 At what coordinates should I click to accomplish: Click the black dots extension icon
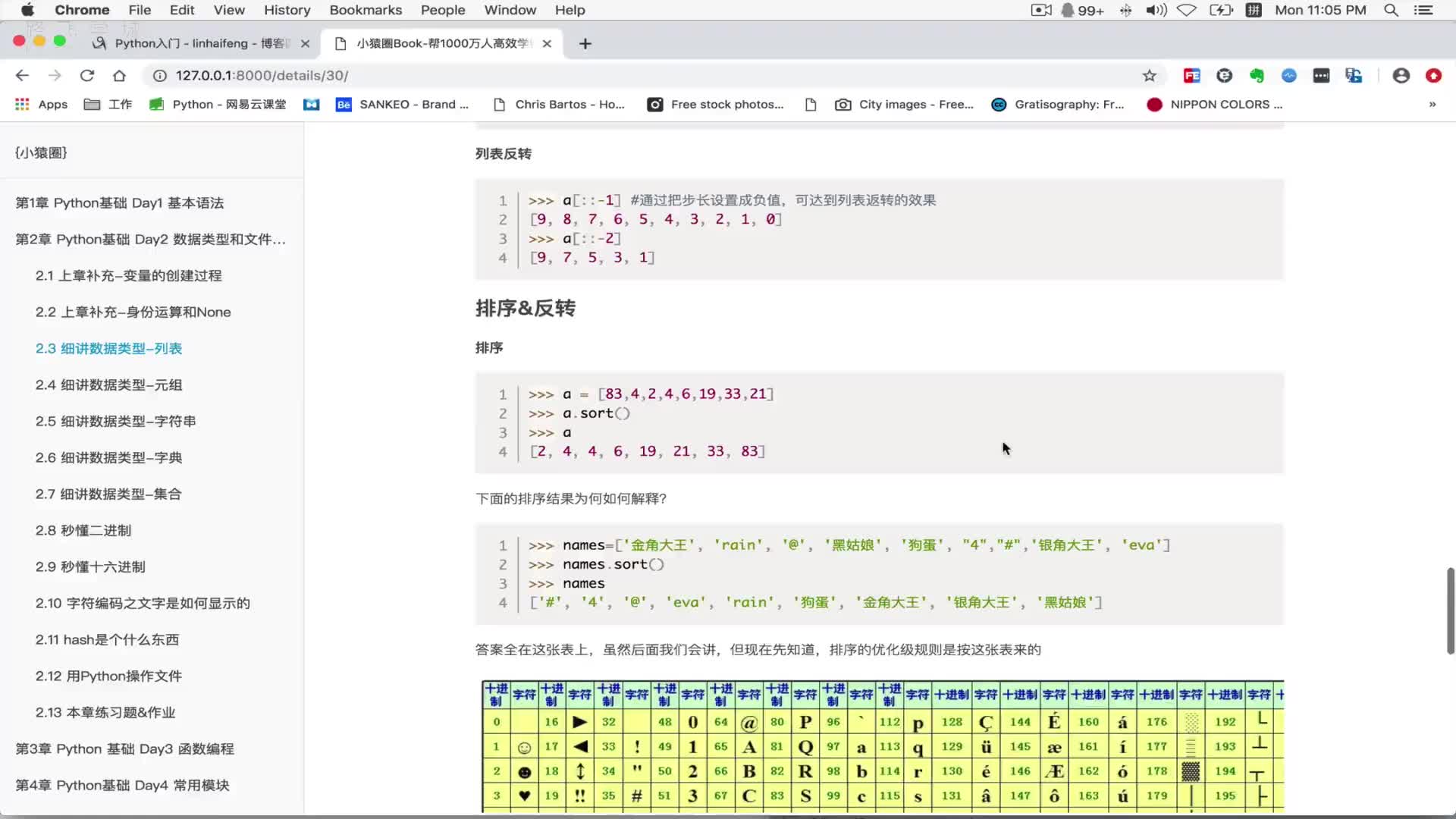(1321, 75)
